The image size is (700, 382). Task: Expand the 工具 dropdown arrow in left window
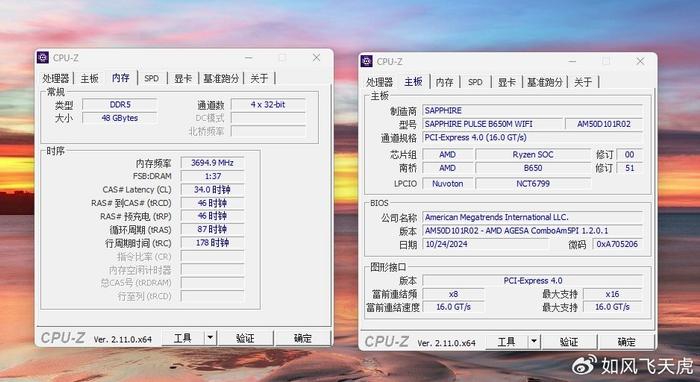click(211, 338)
